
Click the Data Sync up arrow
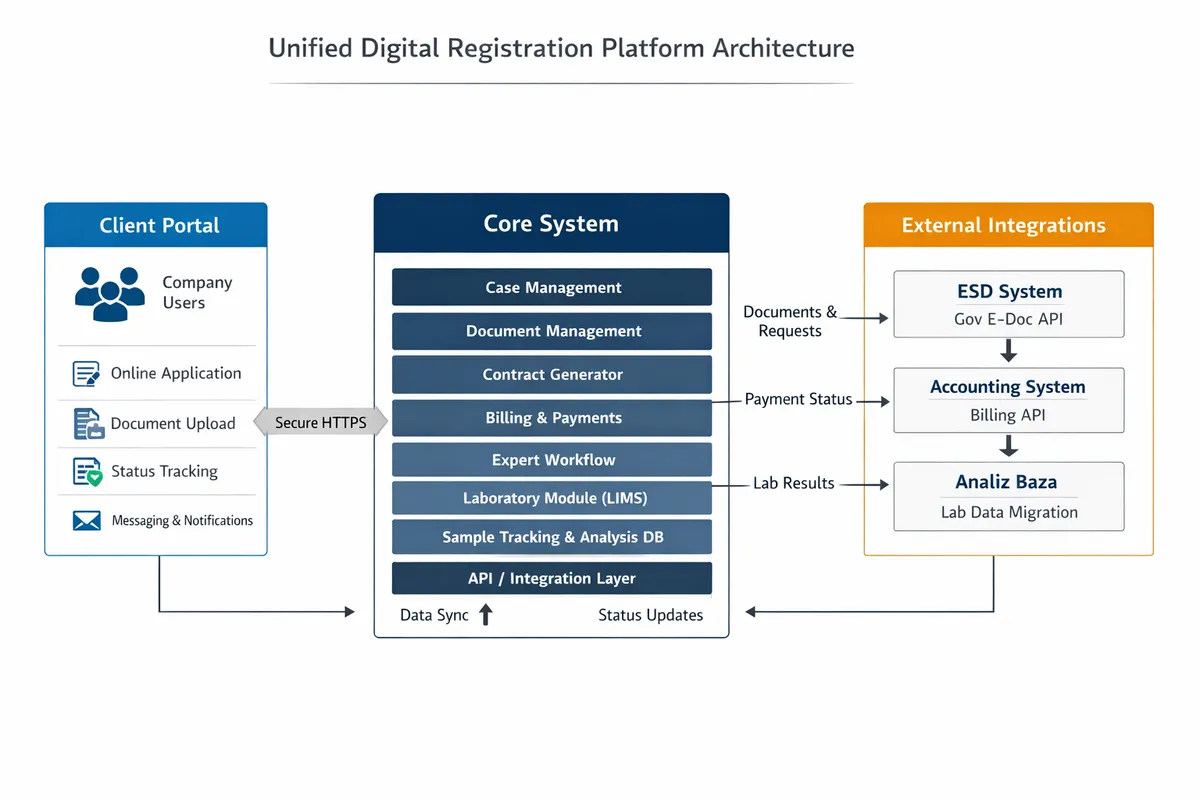(486, 615)
